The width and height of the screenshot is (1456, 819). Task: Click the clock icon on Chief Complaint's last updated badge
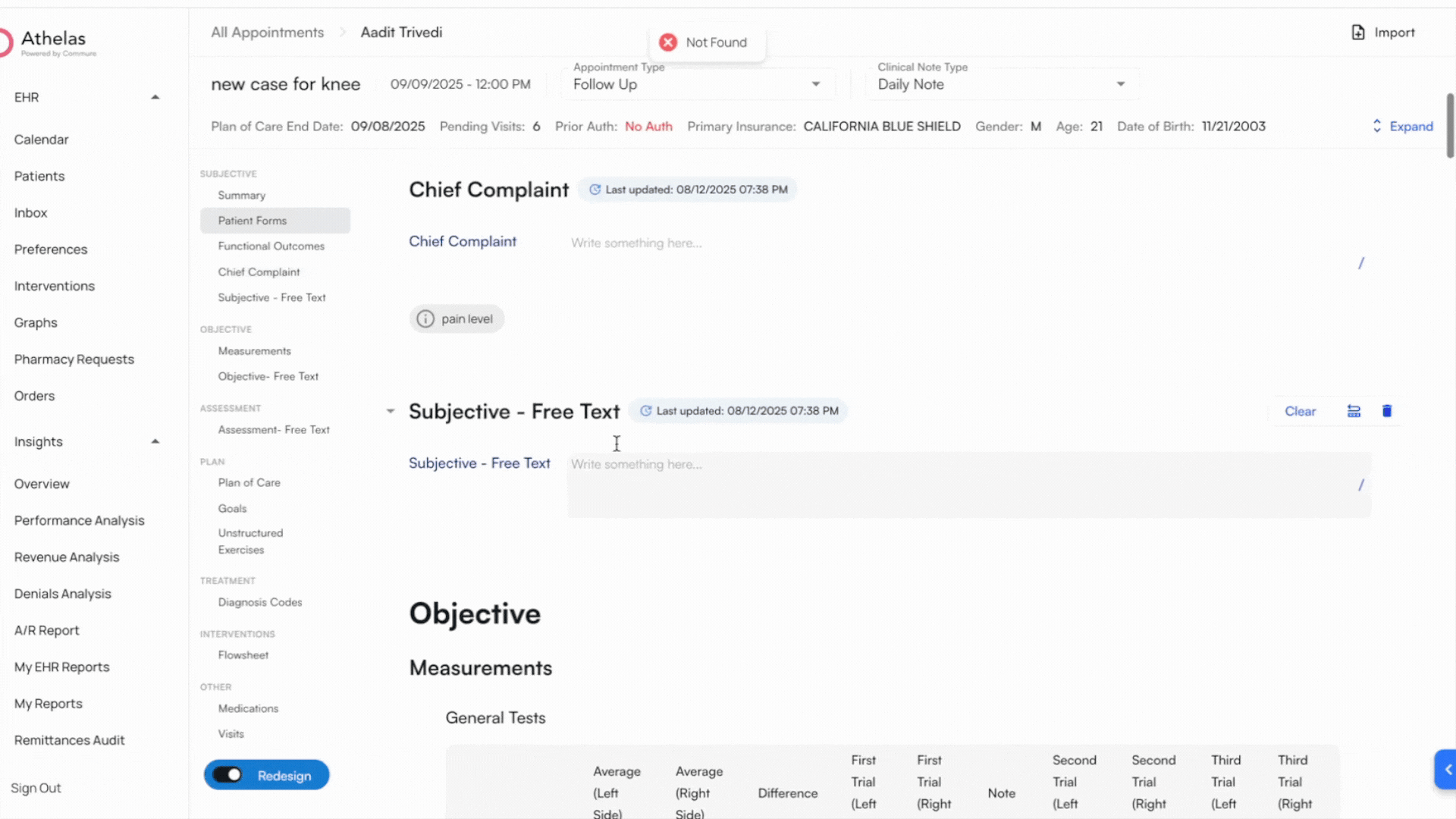(x=594, y=190)
